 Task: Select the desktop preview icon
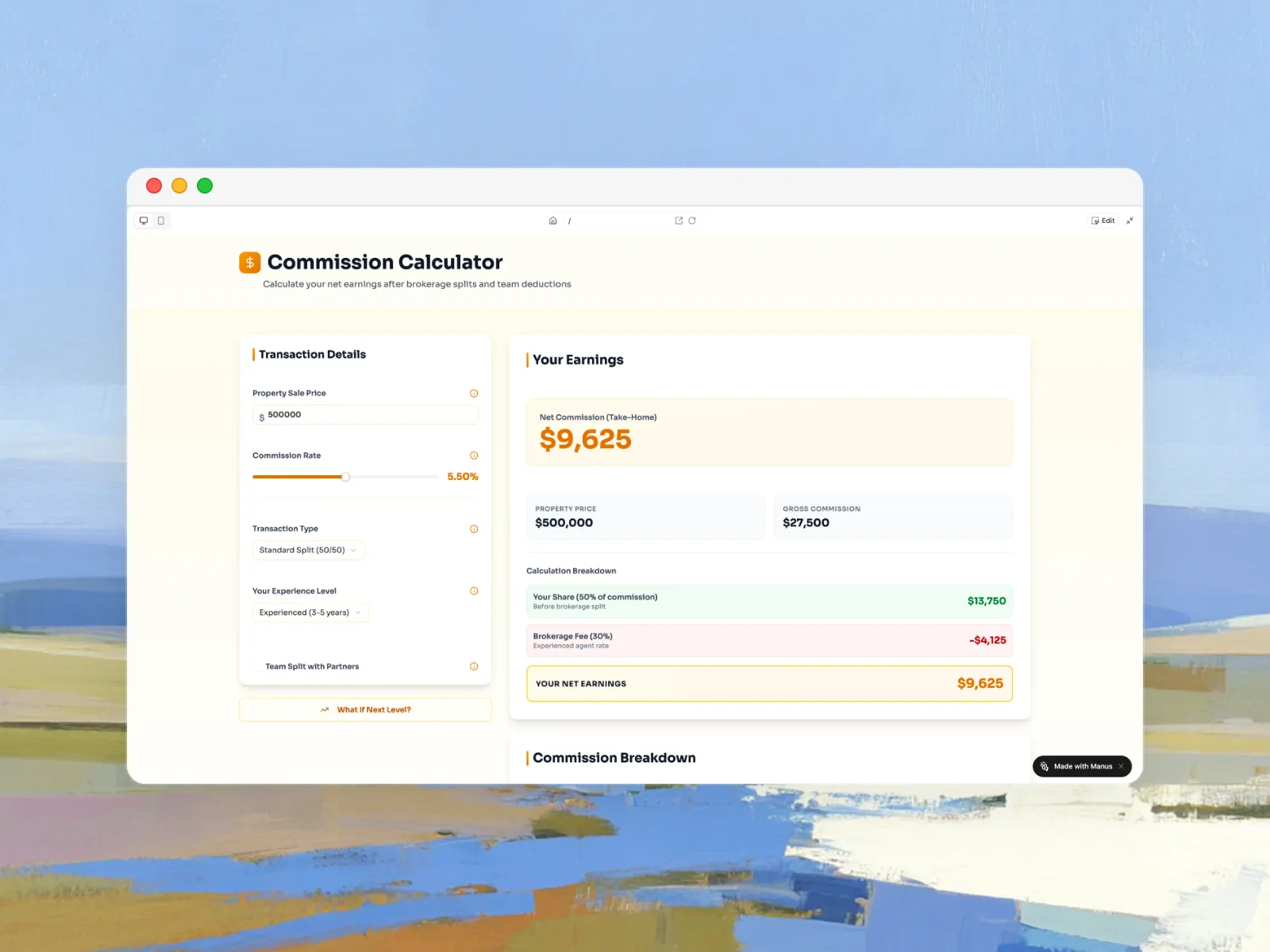144,221
